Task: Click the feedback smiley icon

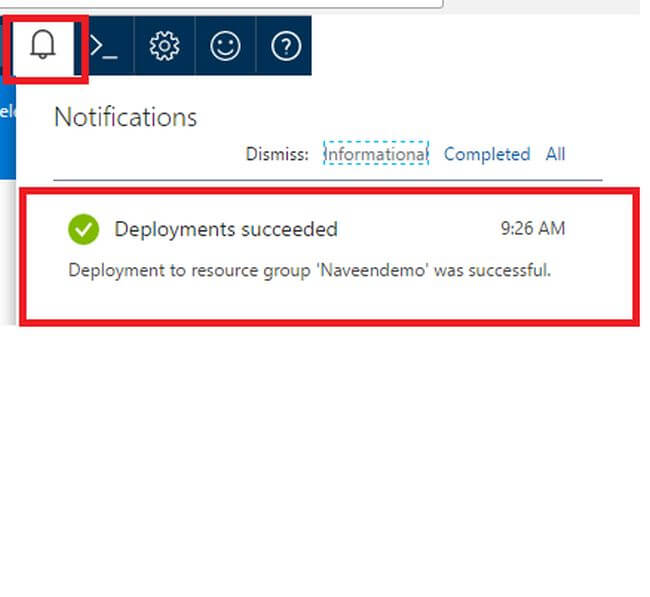Action: (225, 46)
